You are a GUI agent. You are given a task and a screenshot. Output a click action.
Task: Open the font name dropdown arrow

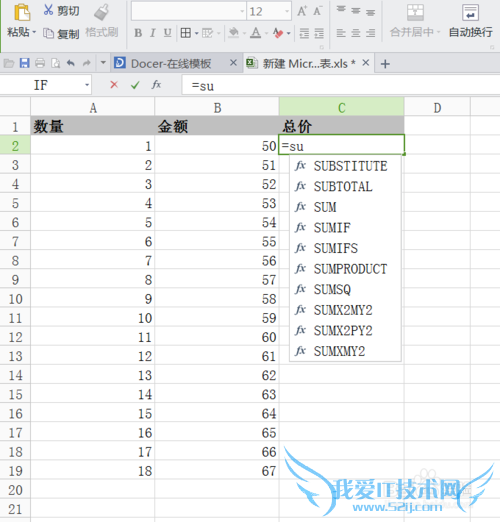tap(242, 11)
